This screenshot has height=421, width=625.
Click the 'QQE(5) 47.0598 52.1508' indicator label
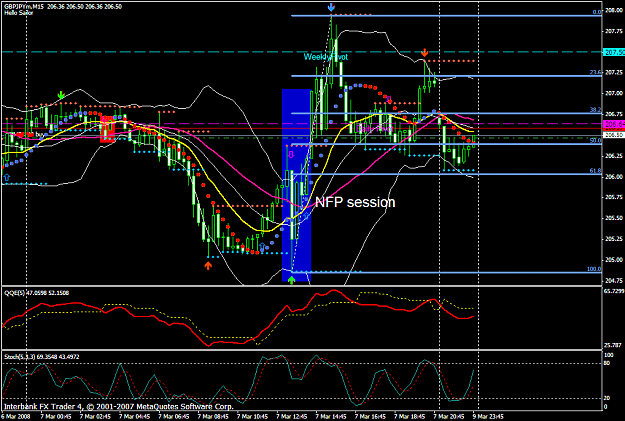point(36,293)
